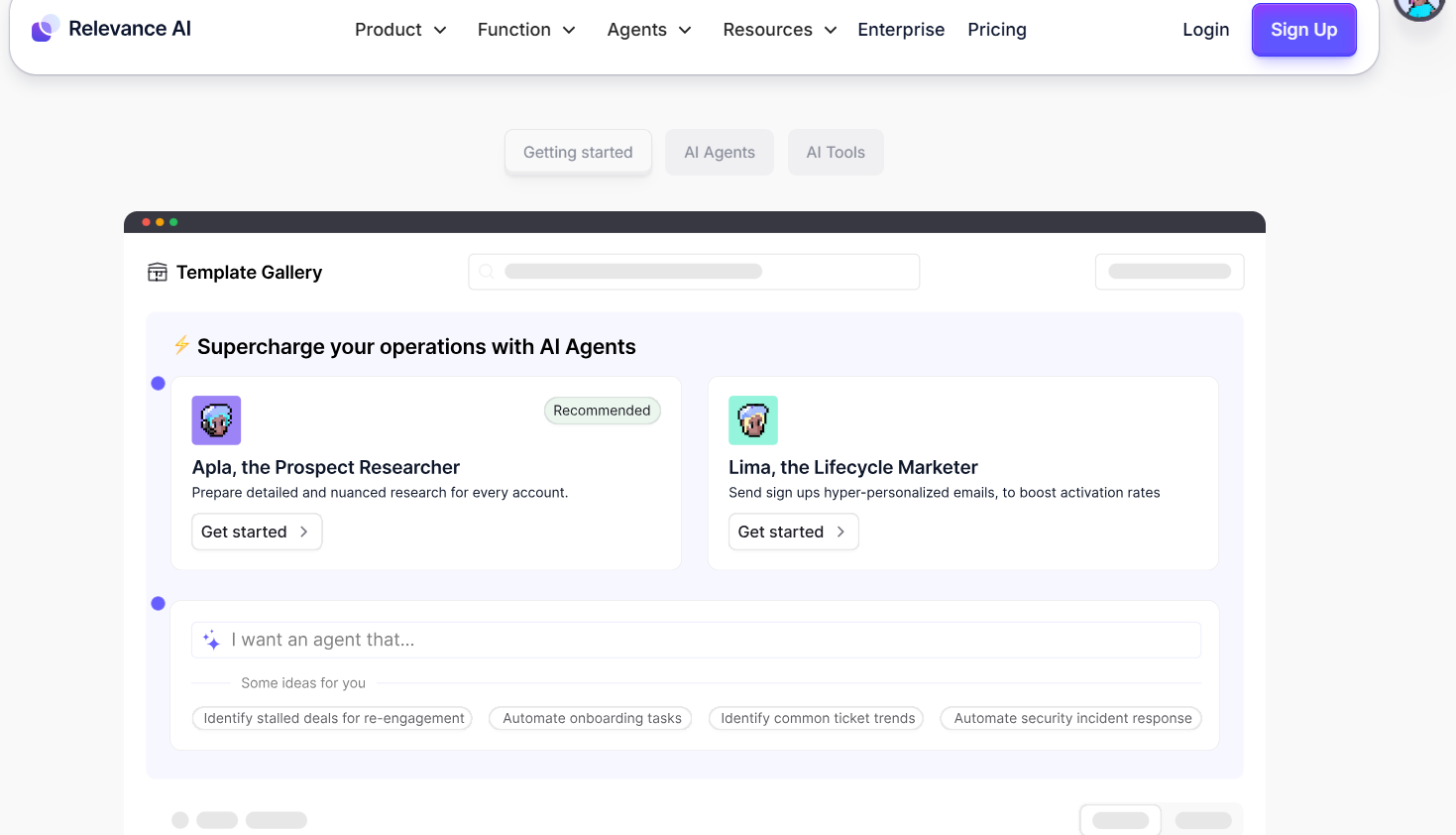Click the Relevance AI logo icon
The image size is (1456, 835).
(x=45, y=29)
